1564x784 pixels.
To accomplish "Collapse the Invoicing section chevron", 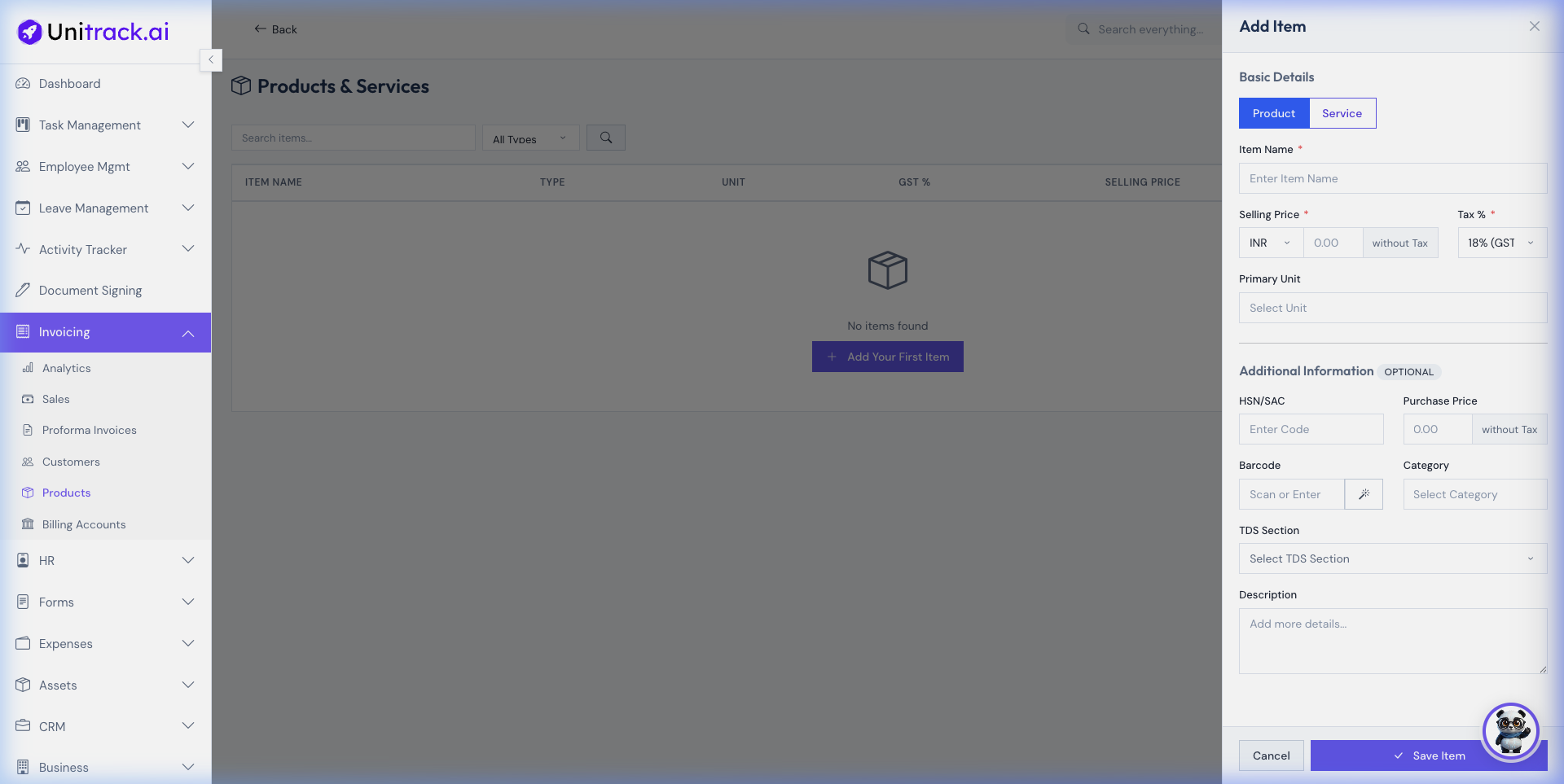I will click(x=188, y=332).
